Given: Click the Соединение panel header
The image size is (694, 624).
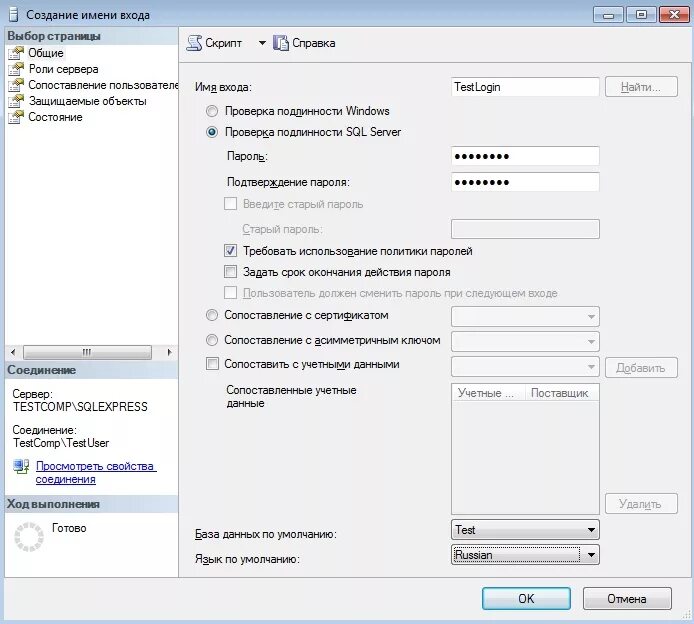Looking at the screenshot, I should 91,370.
